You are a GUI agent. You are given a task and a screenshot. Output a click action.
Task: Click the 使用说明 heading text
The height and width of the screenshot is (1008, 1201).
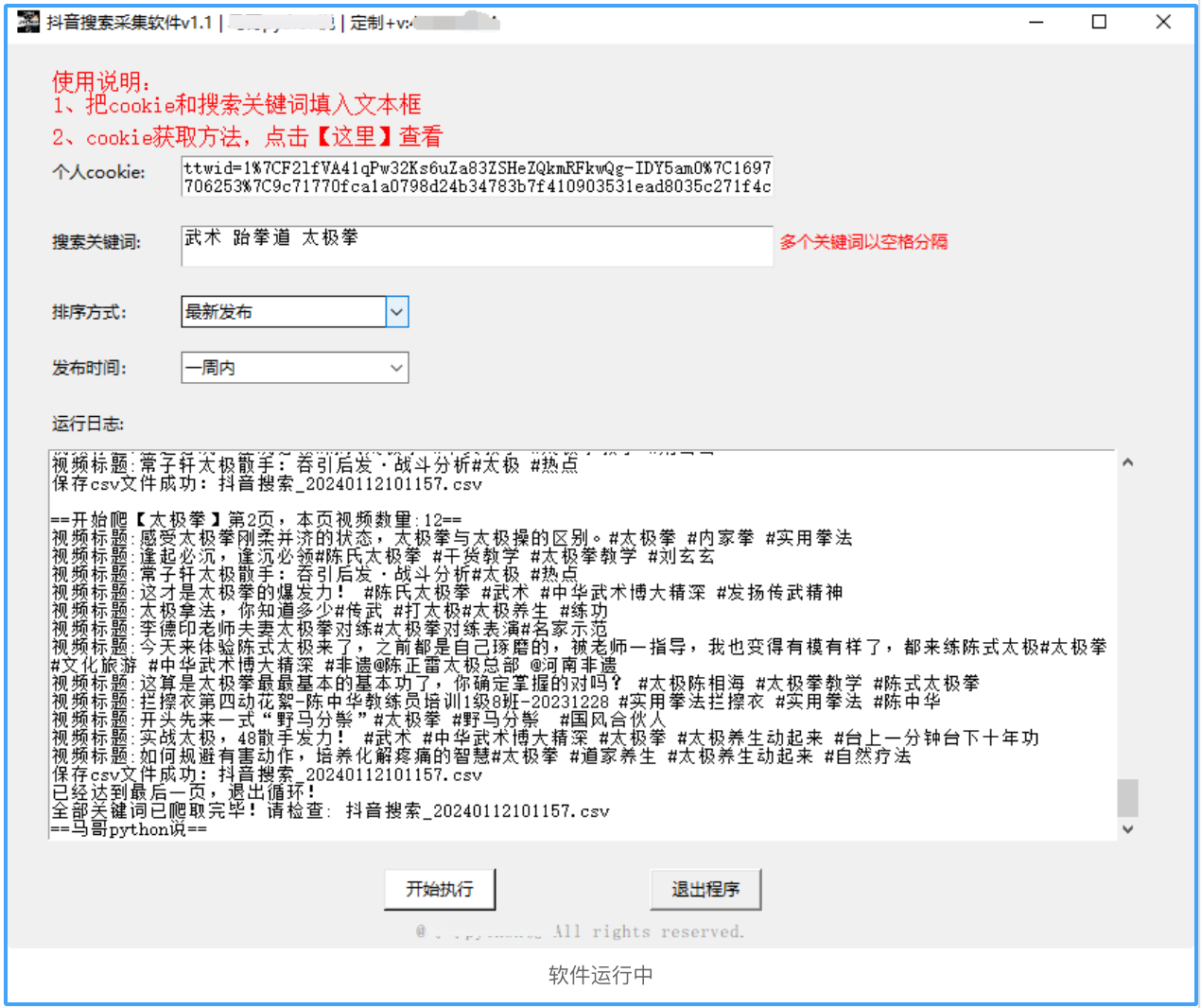coord(101,81)
